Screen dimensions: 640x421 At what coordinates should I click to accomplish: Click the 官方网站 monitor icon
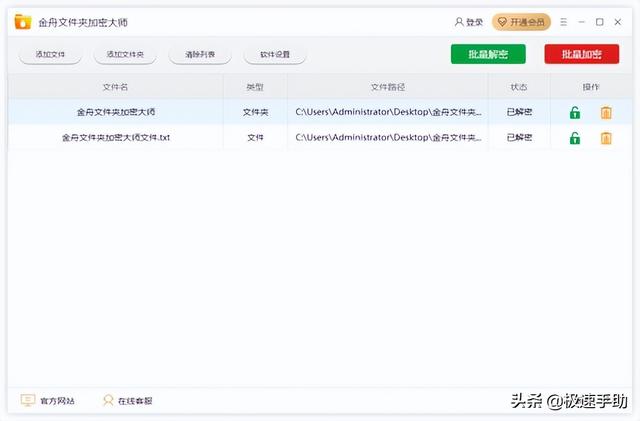point(28,400)
